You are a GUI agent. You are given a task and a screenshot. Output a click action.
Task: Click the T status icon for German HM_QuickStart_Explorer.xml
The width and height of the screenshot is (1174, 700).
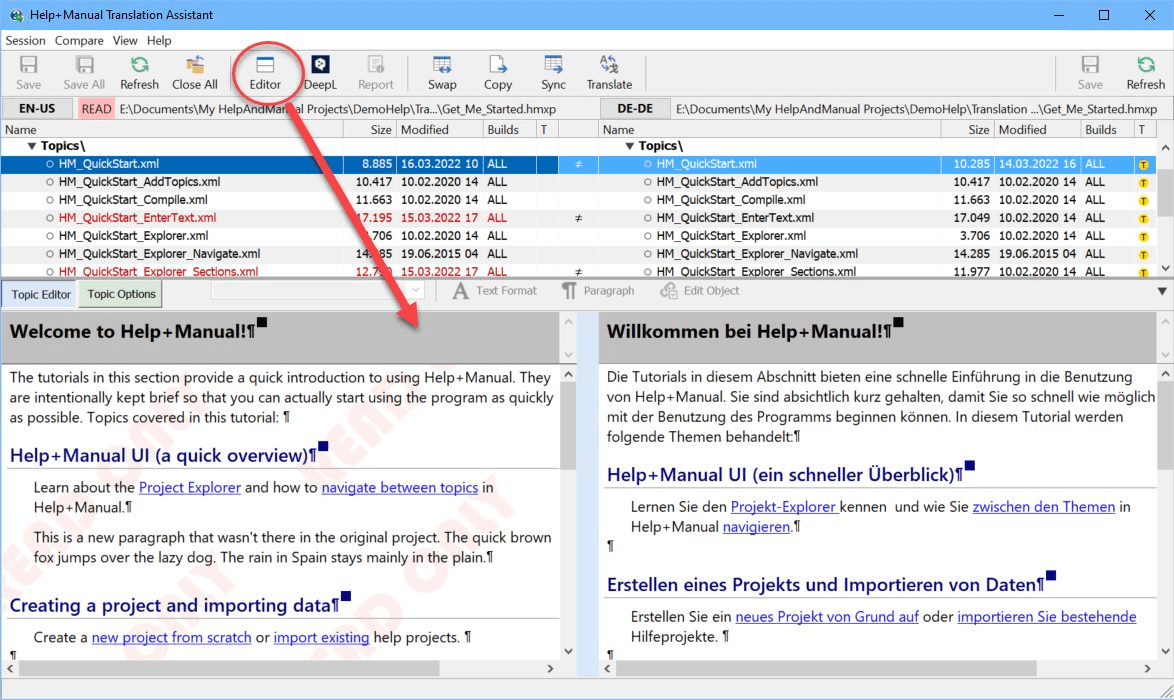click(x=1143, y=236)
